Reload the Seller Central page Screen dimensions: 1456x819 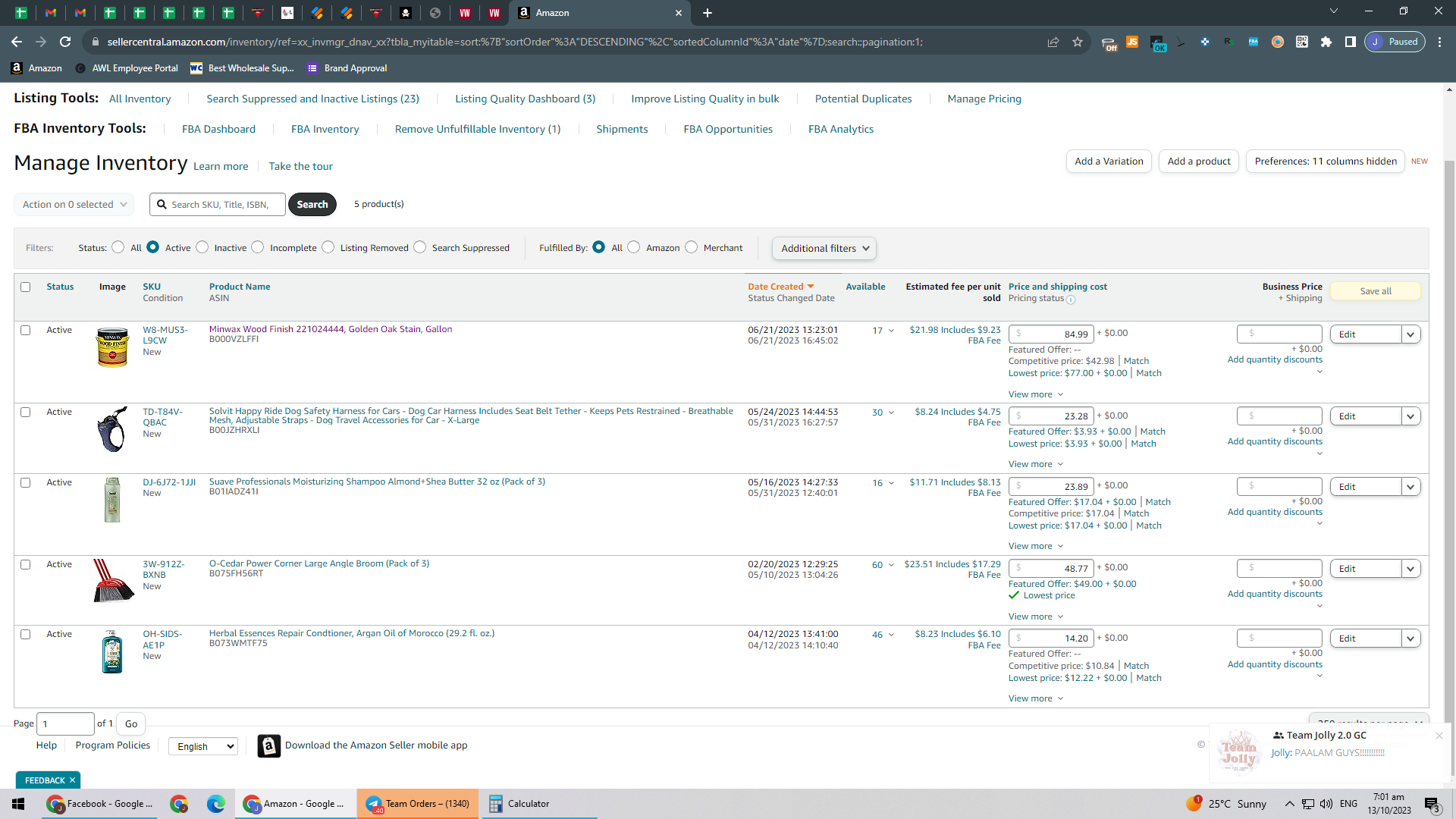[65, 42]
